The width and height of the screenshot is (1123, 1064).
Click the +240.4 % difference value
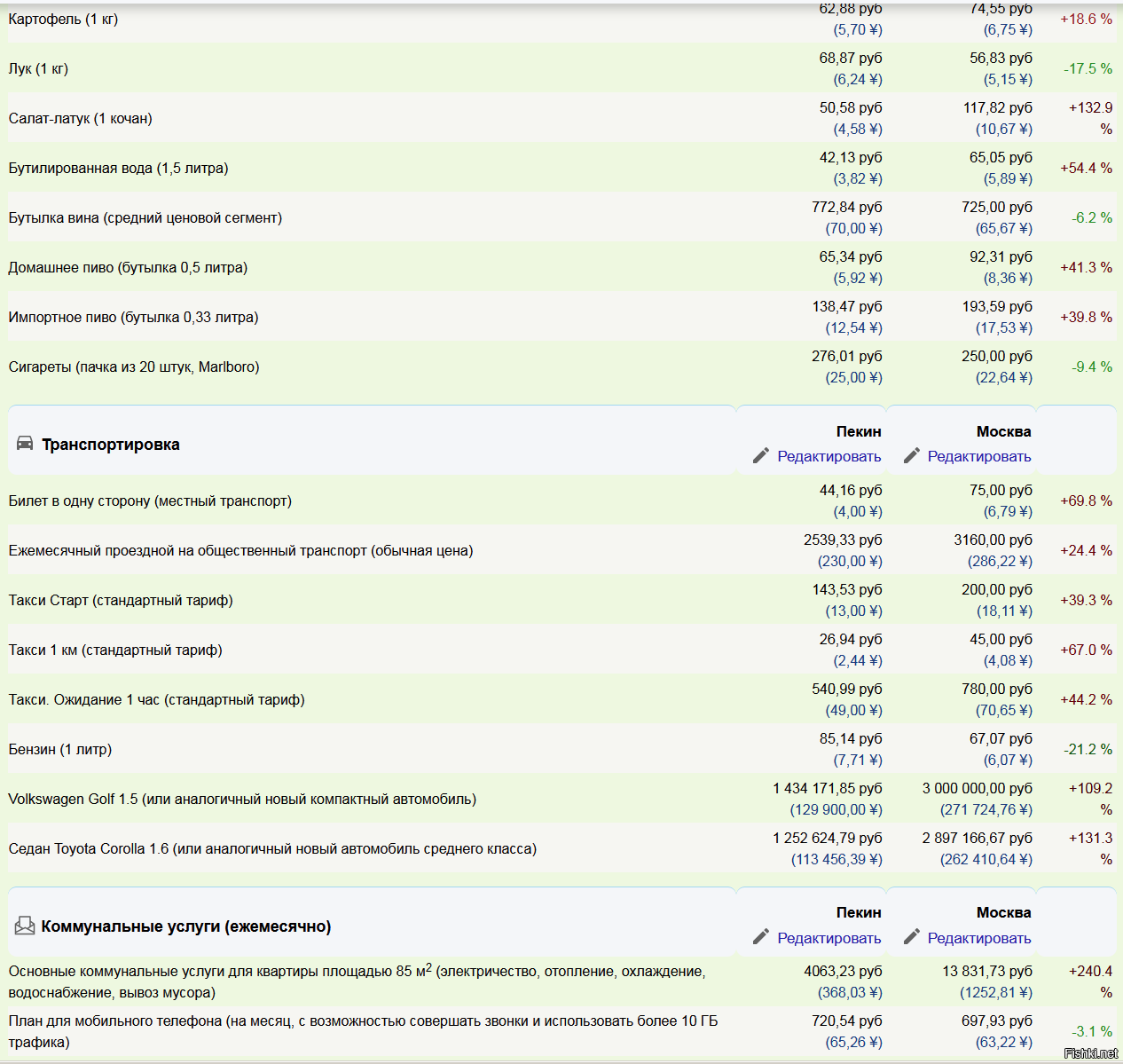1090,981
